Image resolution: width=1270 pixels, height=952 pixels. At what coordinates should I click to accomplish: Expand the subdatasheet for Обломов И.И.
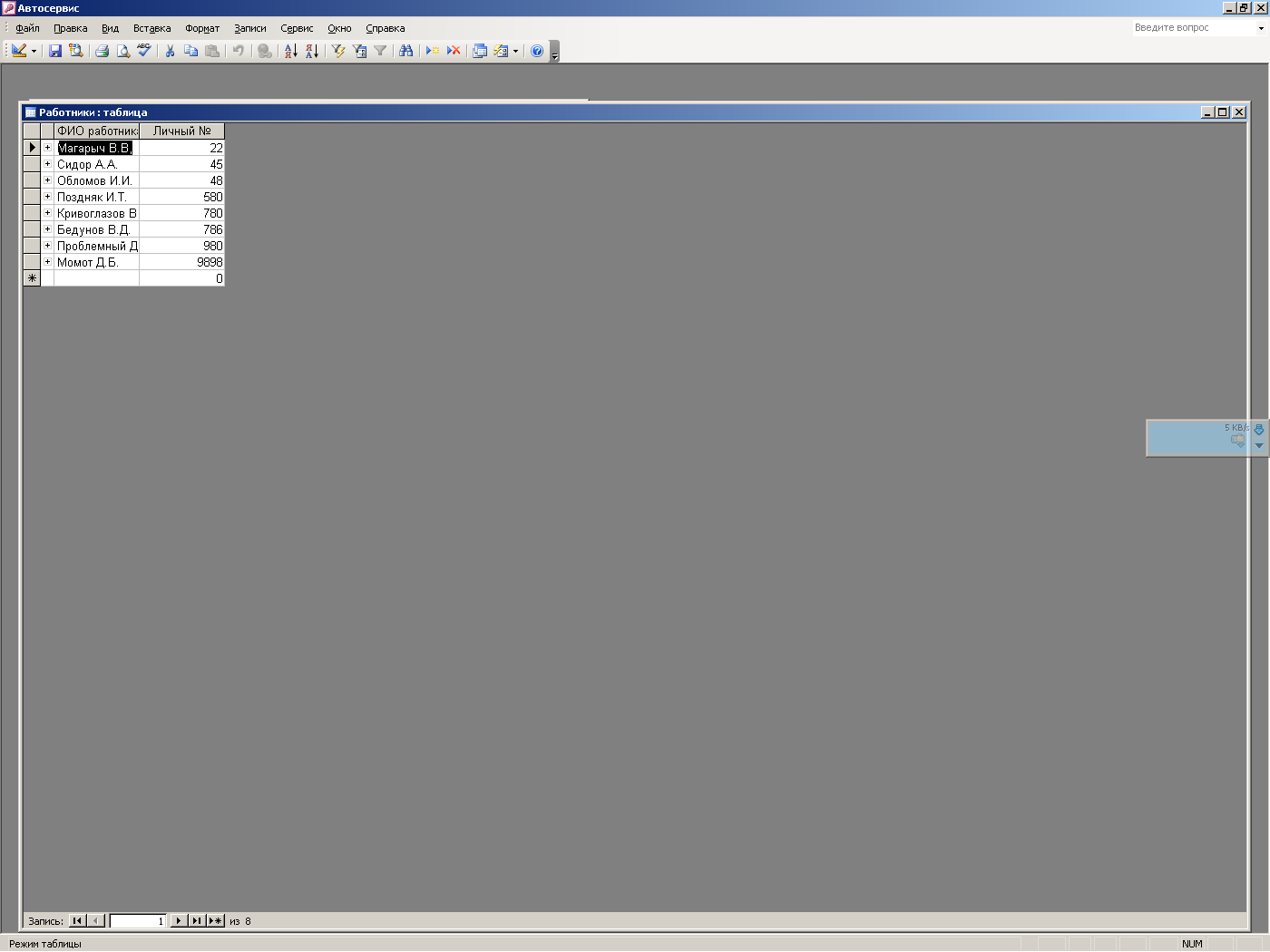pos(47,180)
